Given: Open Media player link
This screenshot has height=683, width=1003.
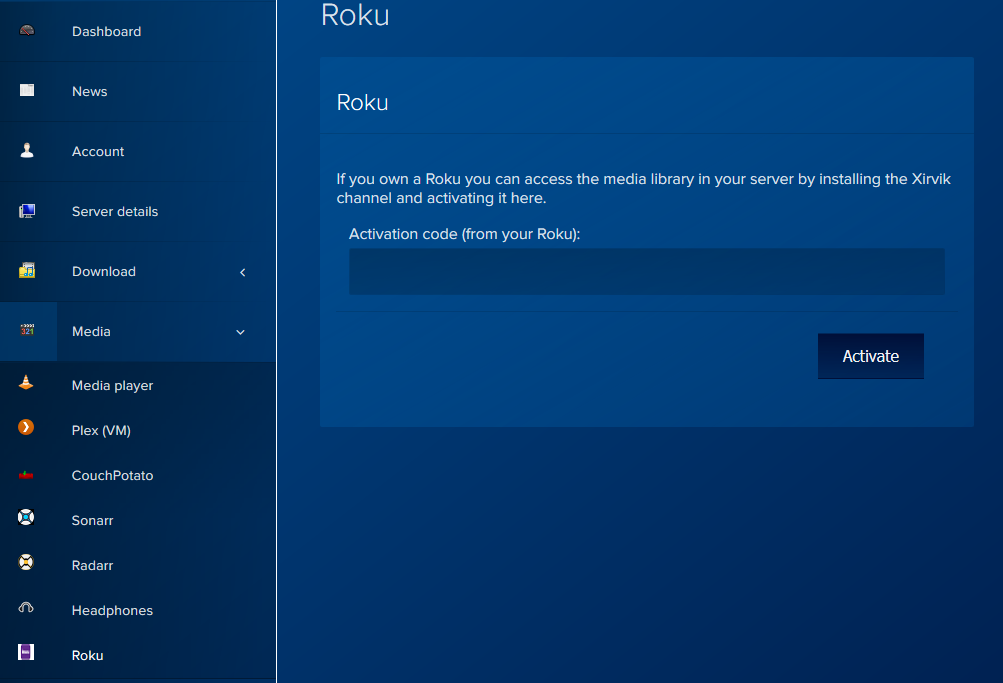Looking at the screenshot, I should click(112, 386).
